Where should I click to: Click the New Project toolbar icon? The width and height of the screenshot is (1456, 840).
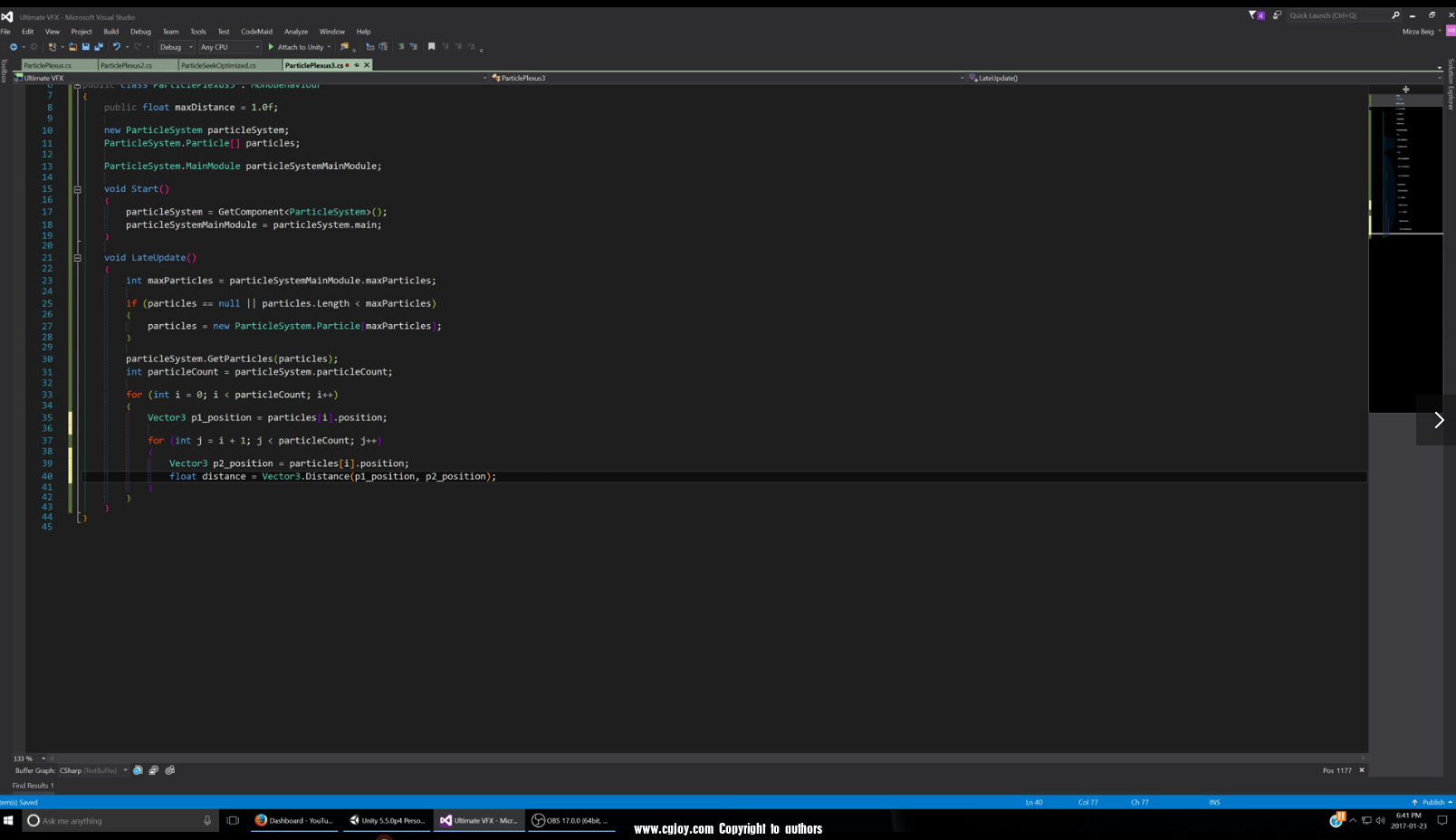tap(53, 47)
